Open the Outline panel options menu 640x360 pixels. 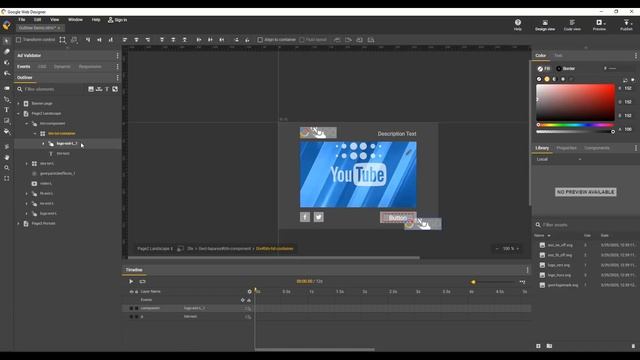[118, 78]
